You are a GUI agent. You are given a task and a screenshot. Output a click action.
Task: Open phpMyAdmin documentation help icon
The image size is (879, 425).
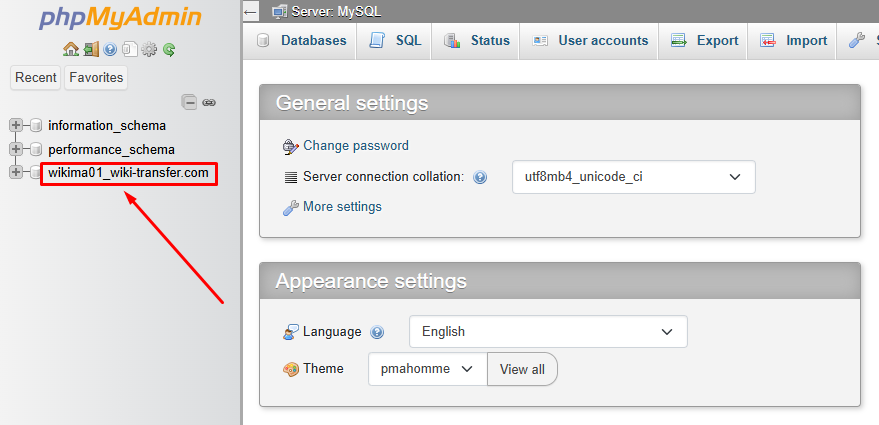point(110,50)
